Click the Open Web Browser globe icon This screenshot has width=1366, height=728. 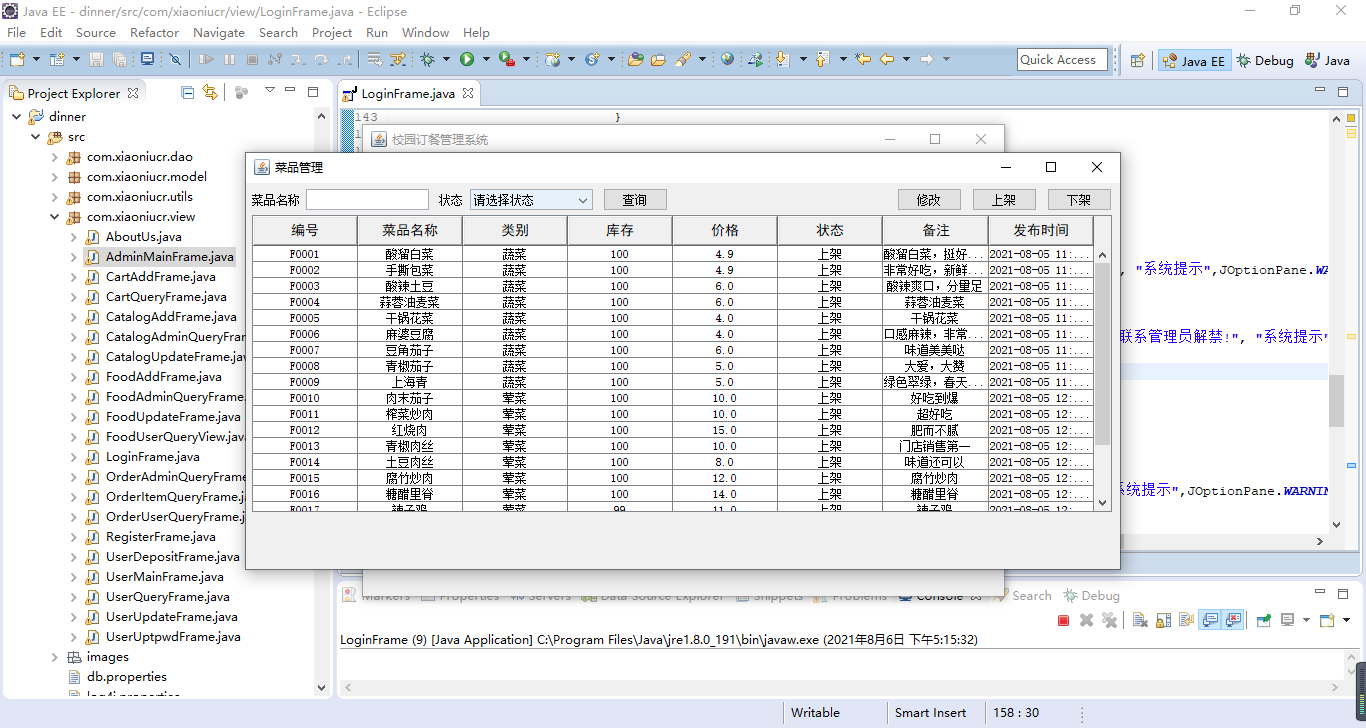[727, 59]
